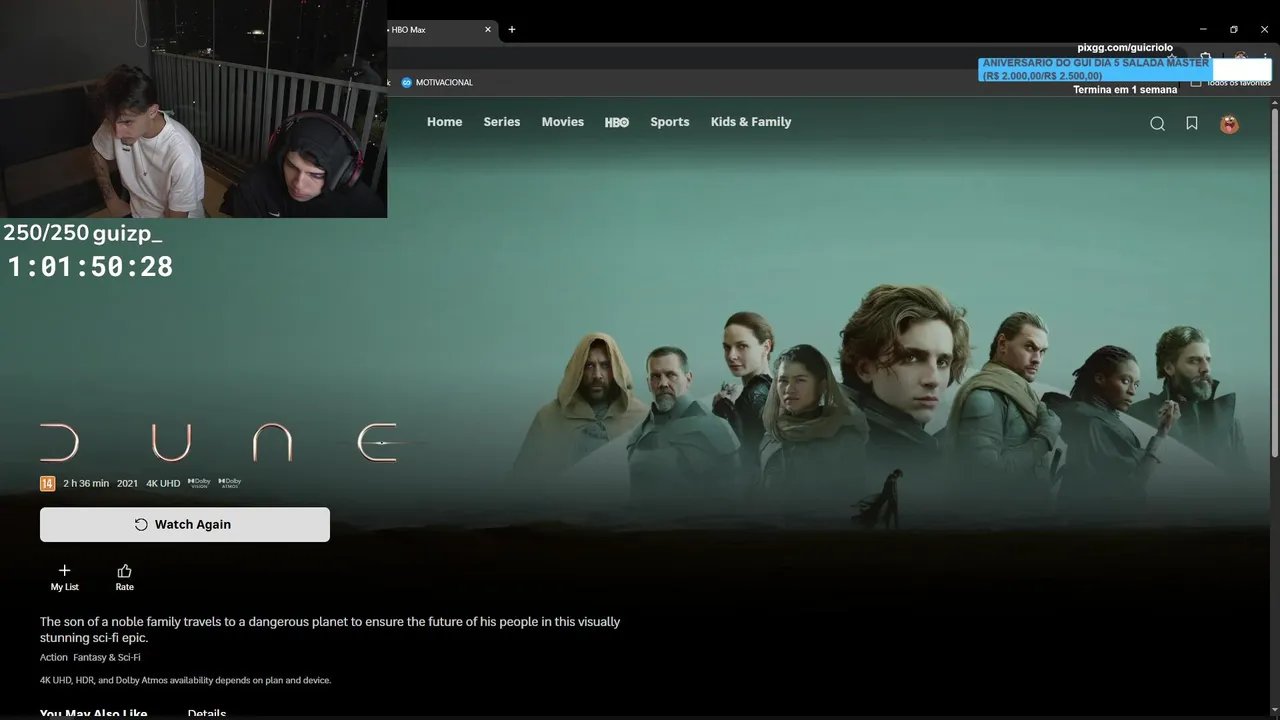Image resolution: width=1280 pixels, height=720 pixels.
Task: Click the Dolby Vision badge
Action: [199, 483]
